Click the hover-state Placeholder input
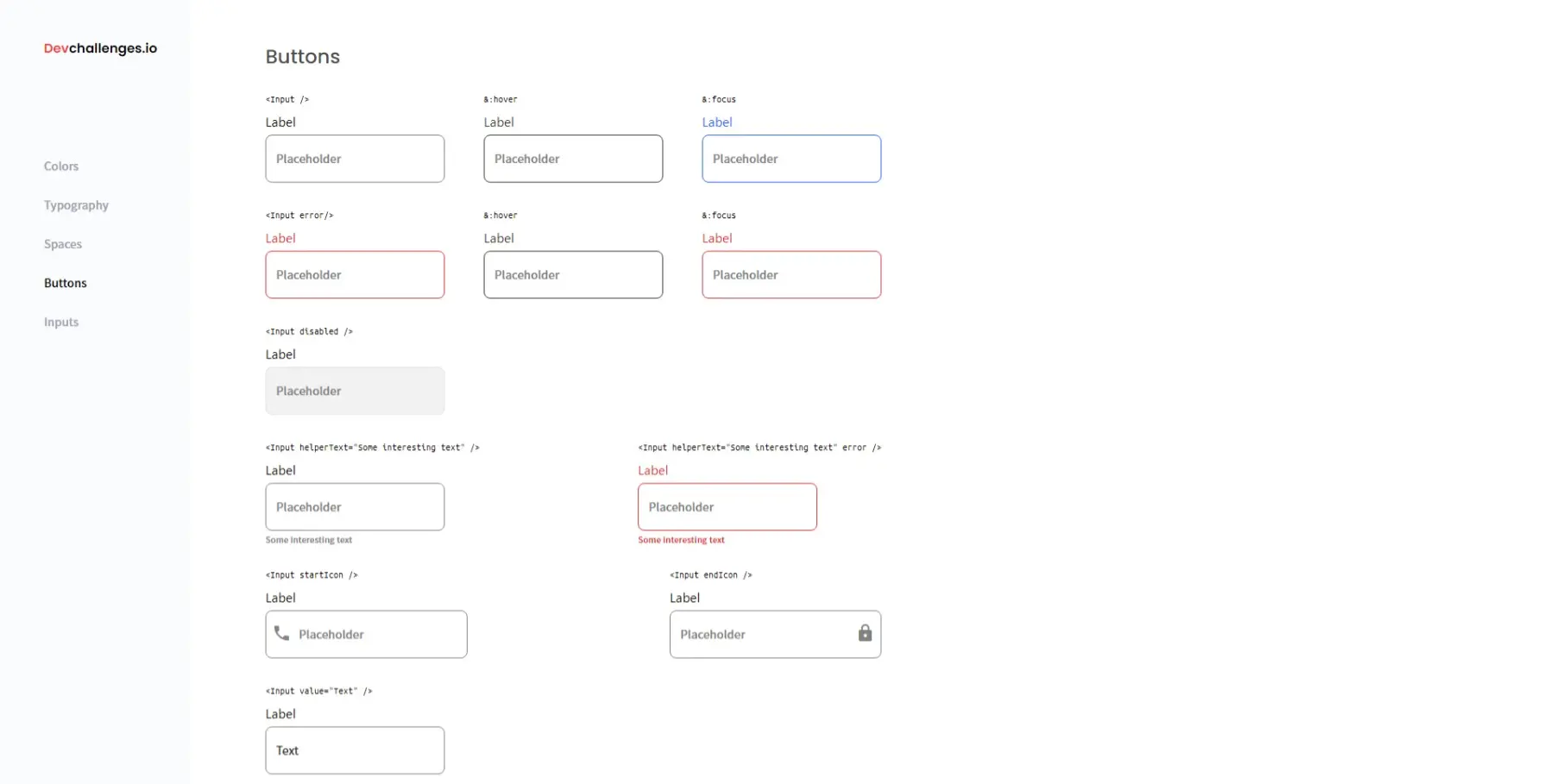Screen dimensions: 1543x784 click(x=572, y=159)
